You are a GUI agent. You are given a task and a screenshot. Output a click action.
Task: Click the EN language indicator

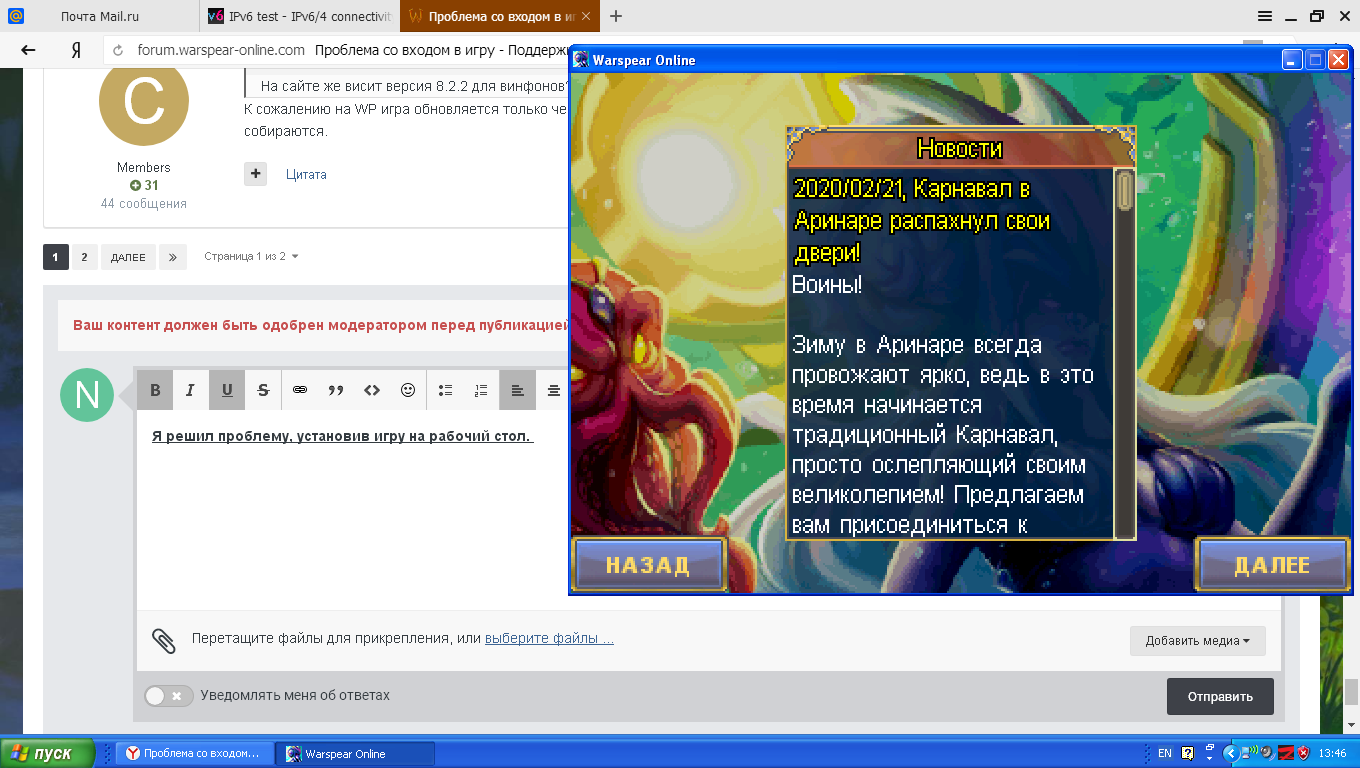[x=1164, y=753]
